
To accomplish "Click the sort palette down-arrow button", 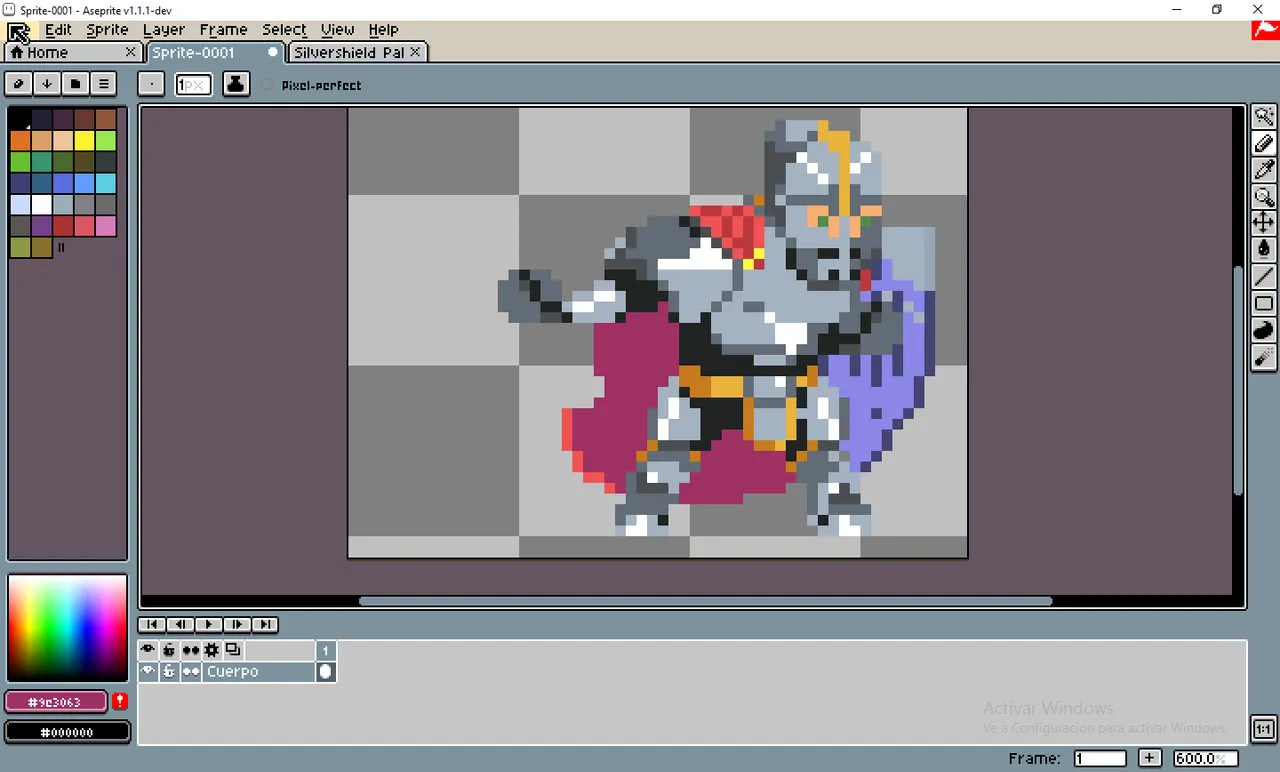I will 47,84.
